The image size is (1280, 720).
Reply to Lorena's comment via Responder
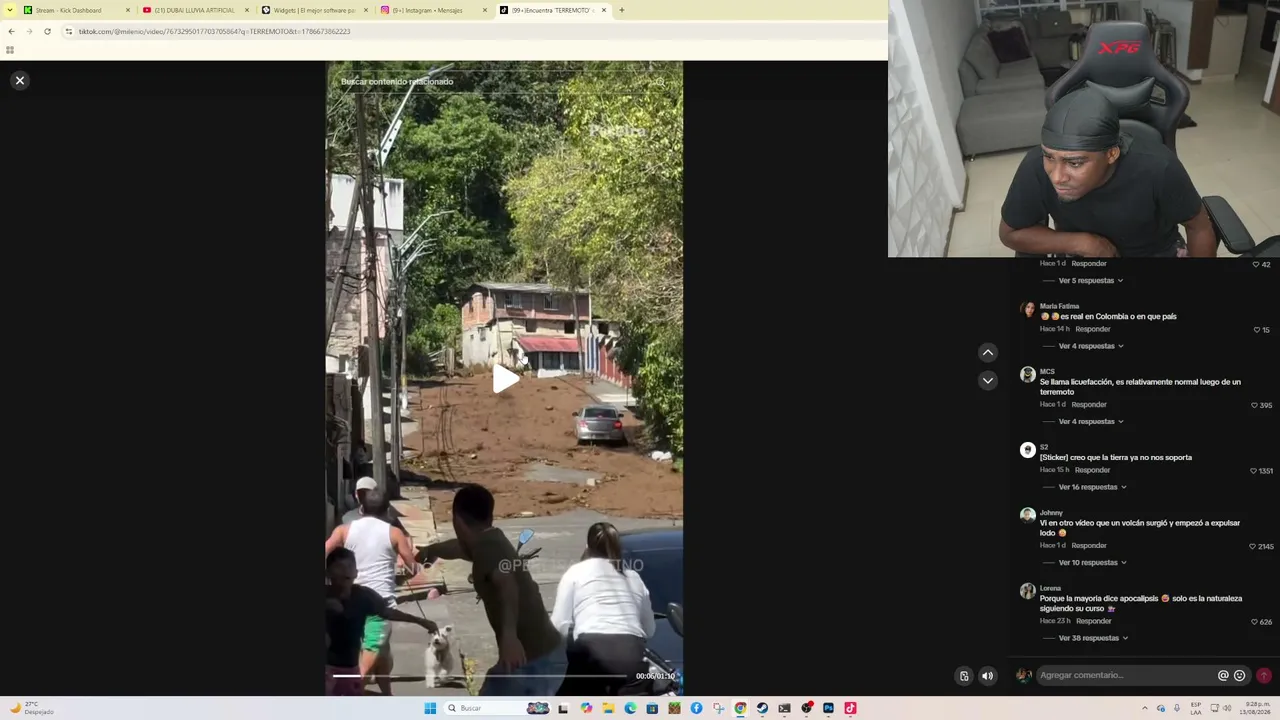click(1094, 621)
